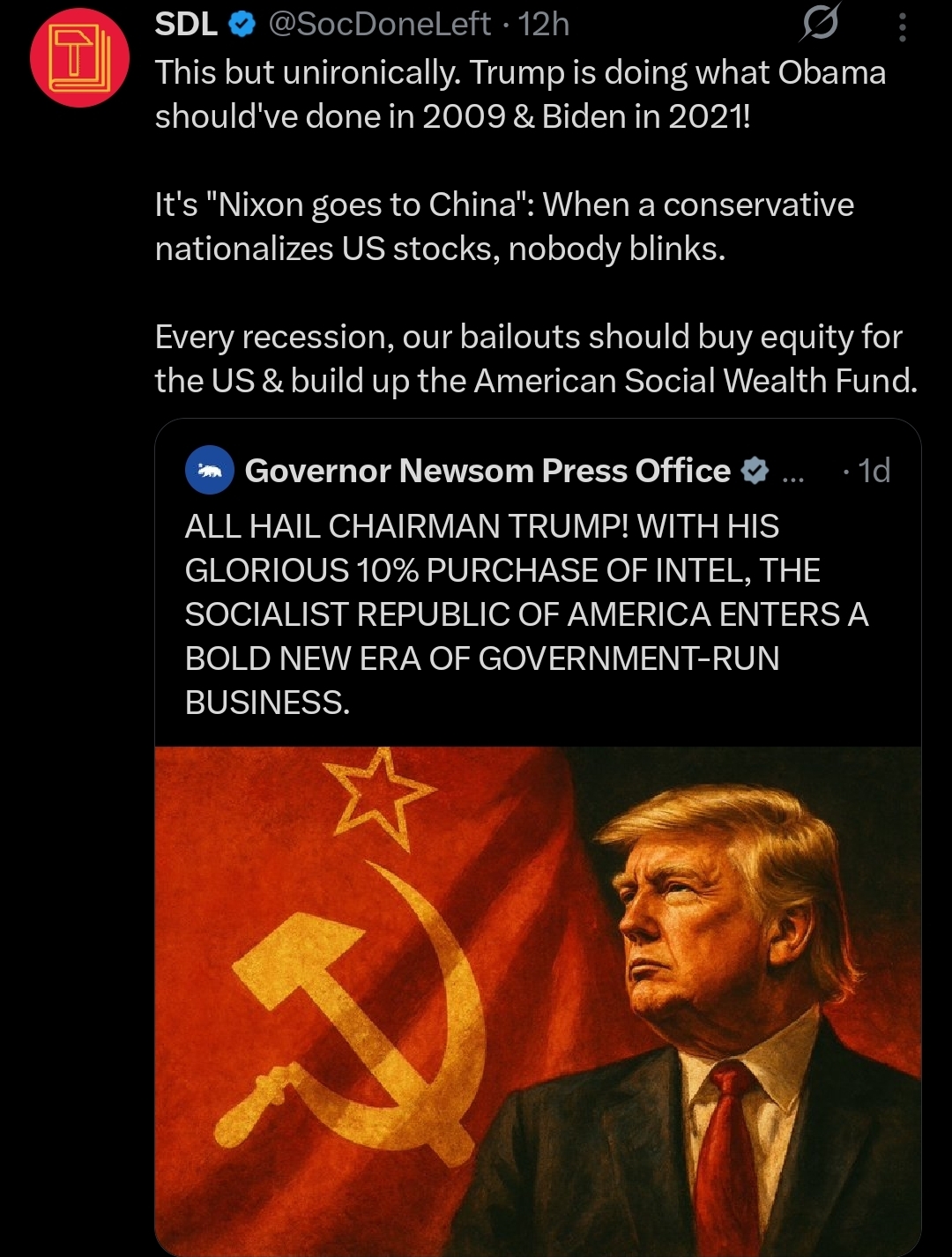
Task: Tap SDL's blue verified badge
Action: (x=242, y=25)
